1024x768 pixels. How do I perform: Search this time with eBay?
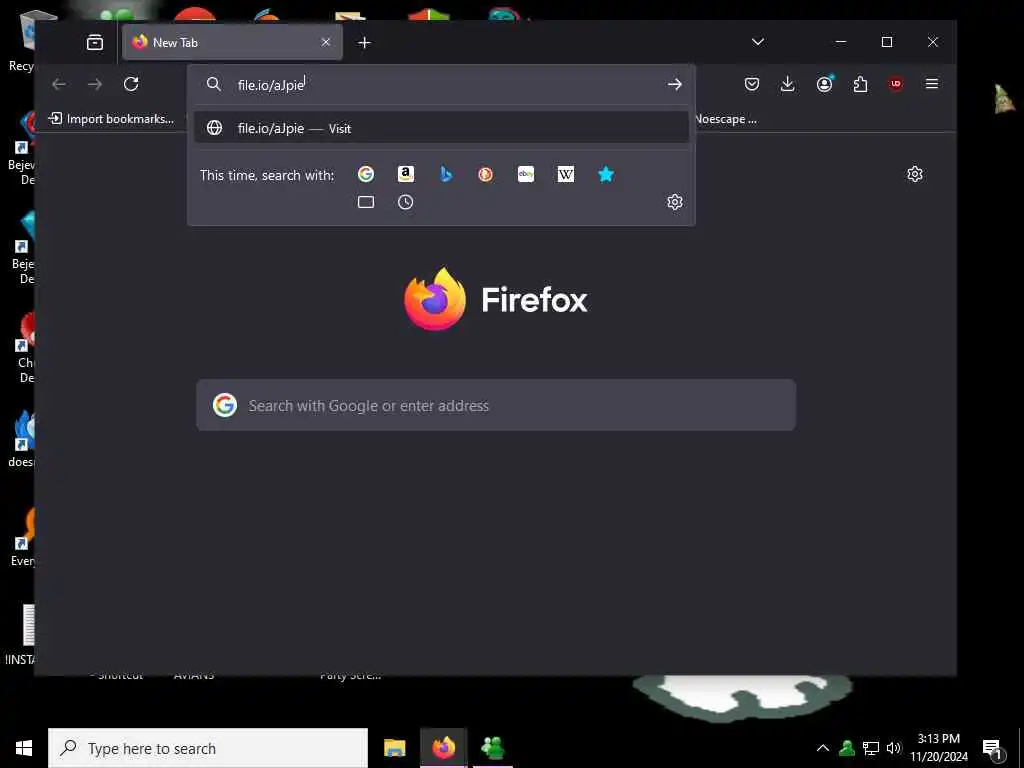coord(526,174)
